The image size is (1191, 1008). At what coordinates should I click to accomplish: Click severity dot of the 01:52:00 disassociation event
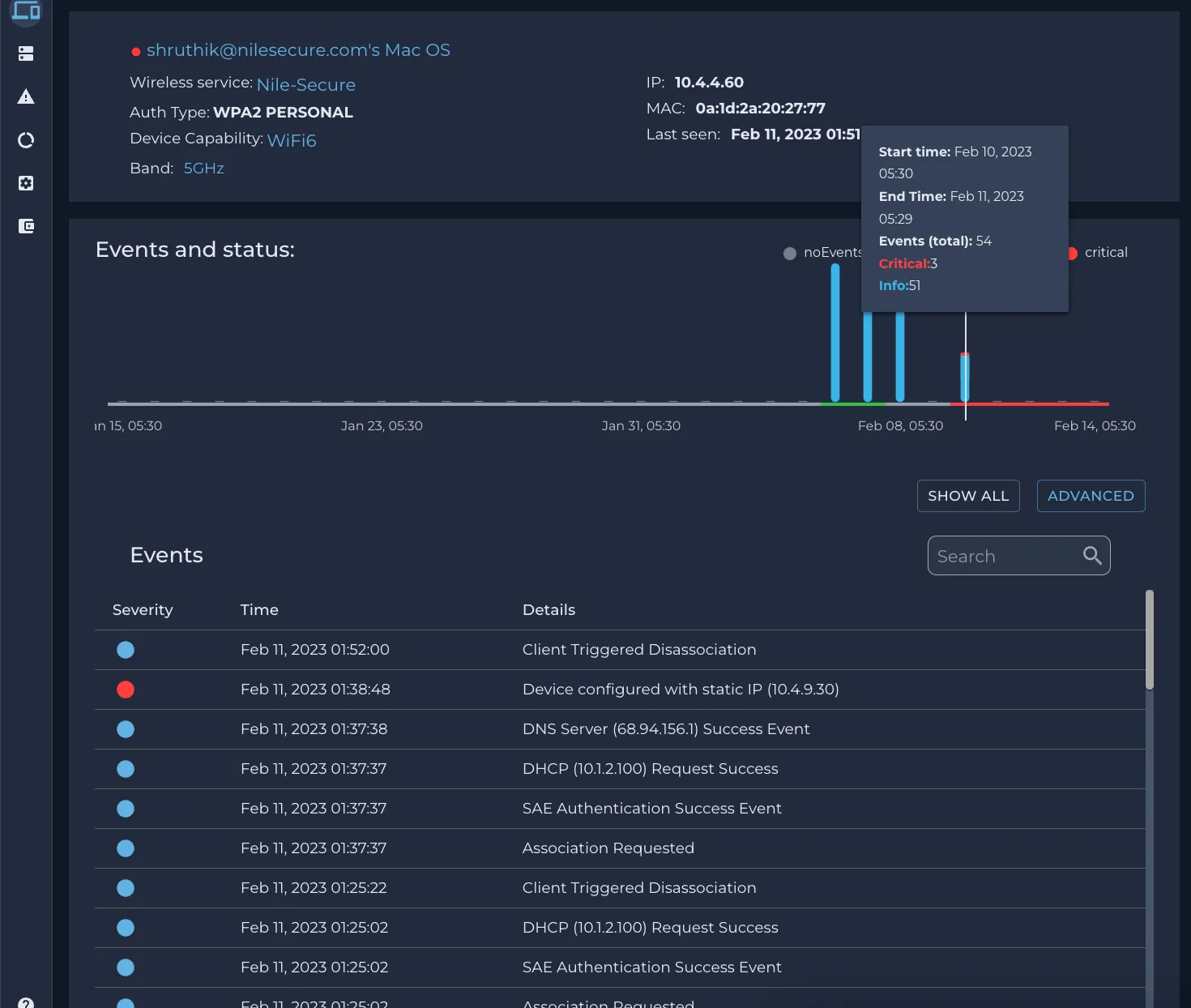tap(126, 650)
